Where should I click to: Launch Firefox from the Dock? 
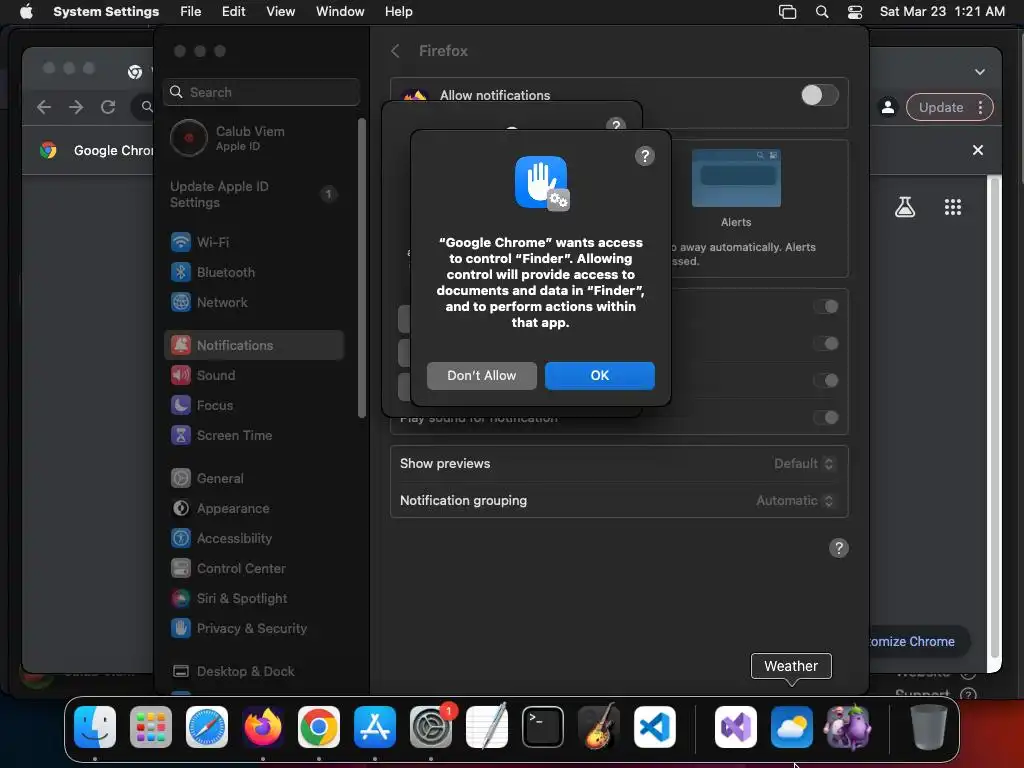click(x=263, y=727)
